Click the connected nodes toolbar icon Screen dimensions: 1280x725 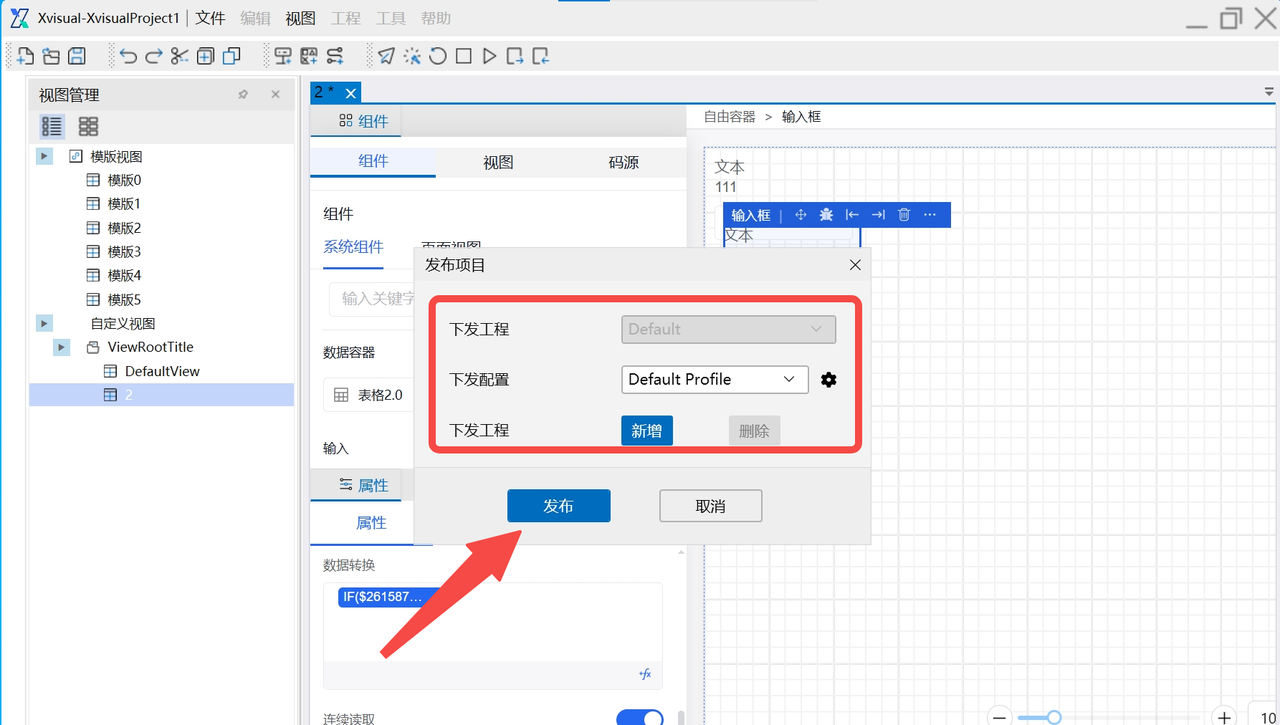(335, 56)
